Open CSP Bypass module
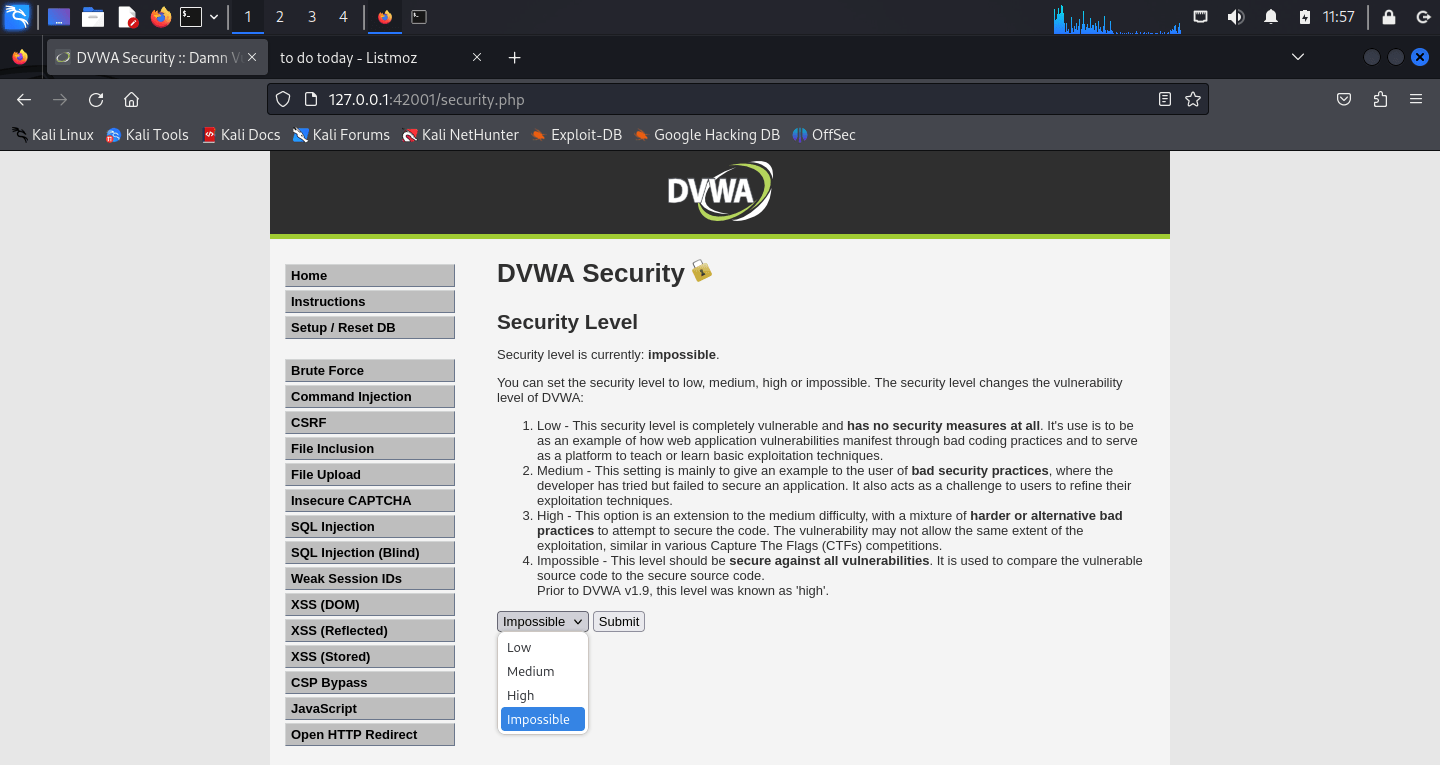This screenshot has height=765, width=1440. (370, 683)
